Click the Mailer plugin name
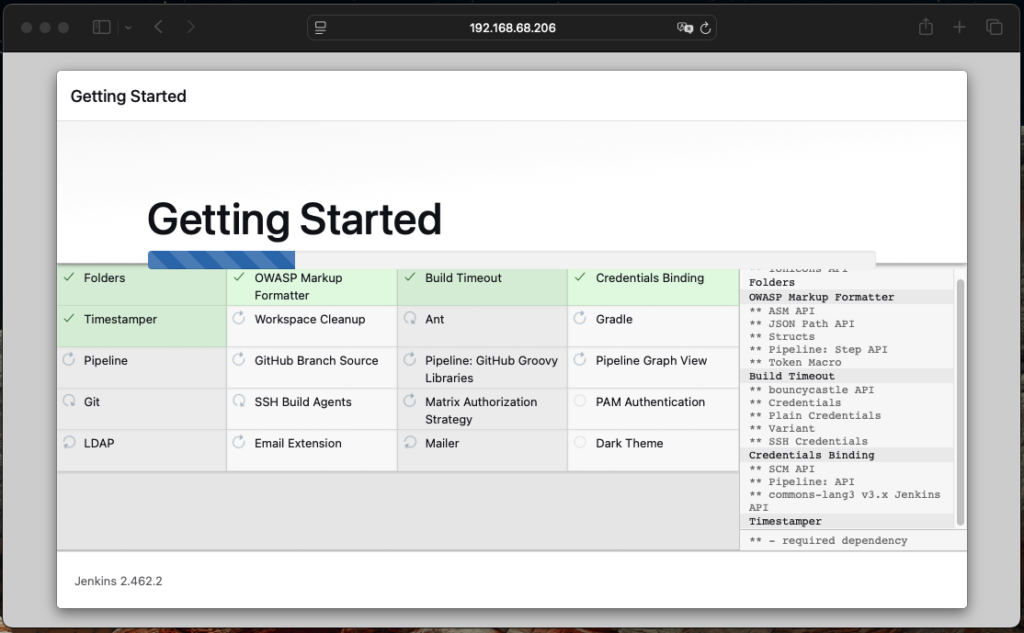Viewport: 1024px width, 633px height. (x=442, y=443)
